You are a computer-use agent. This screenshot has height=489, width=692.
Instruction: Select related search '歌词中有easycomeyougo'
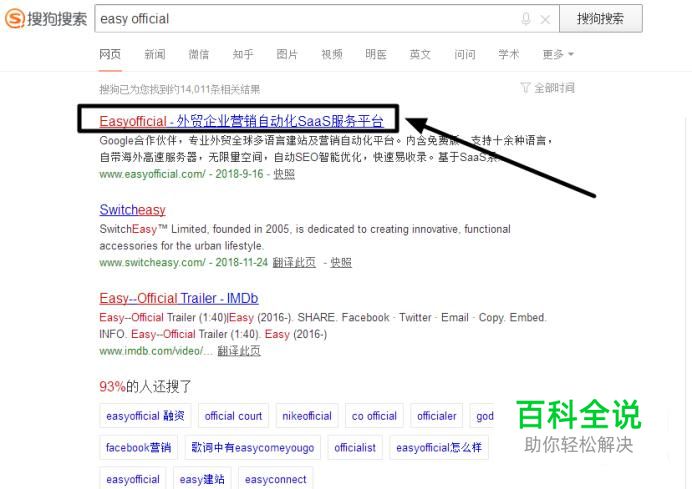(253, 448)
